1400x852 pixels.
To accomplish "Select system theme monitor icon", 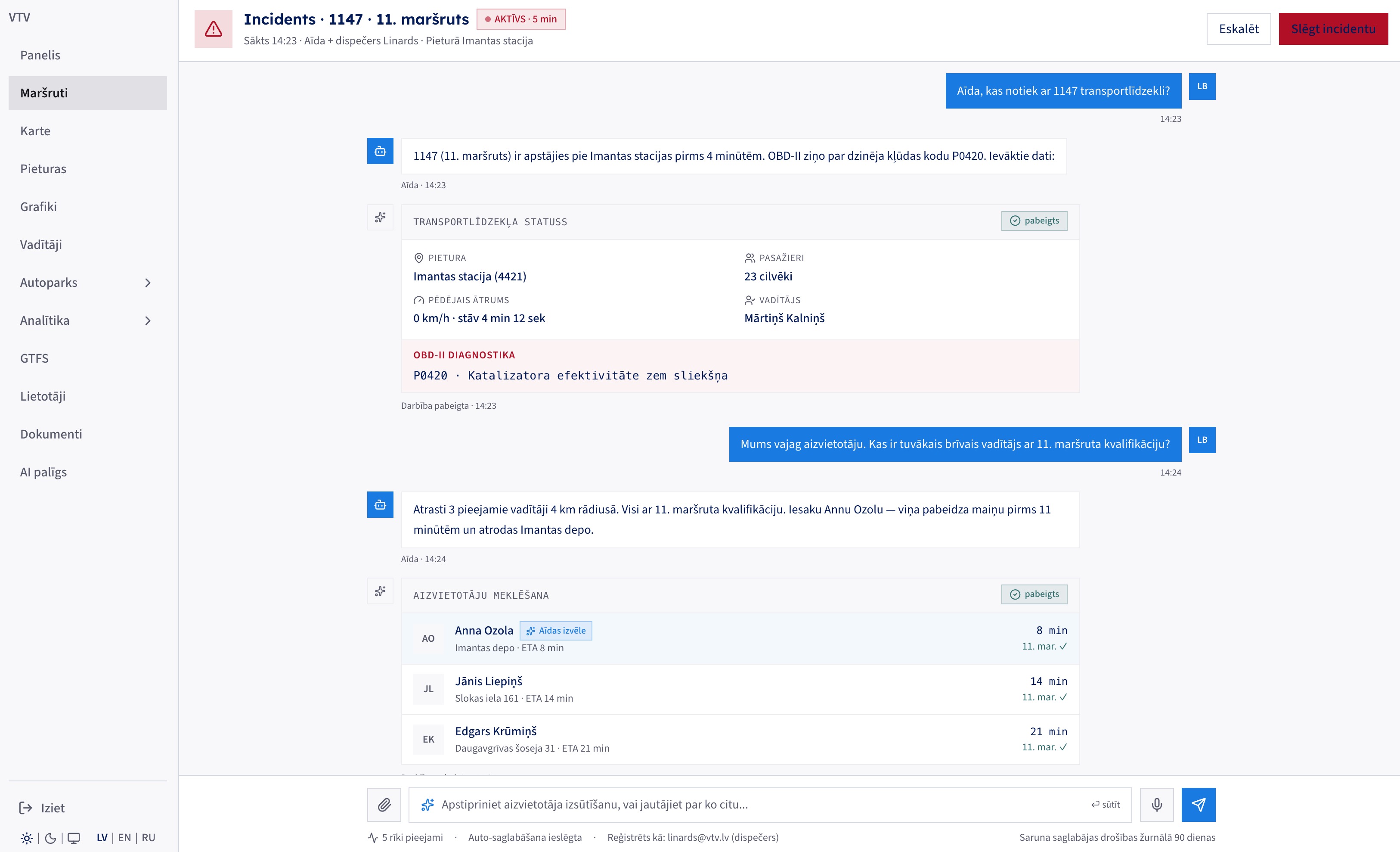I will [x=74, y=838].
